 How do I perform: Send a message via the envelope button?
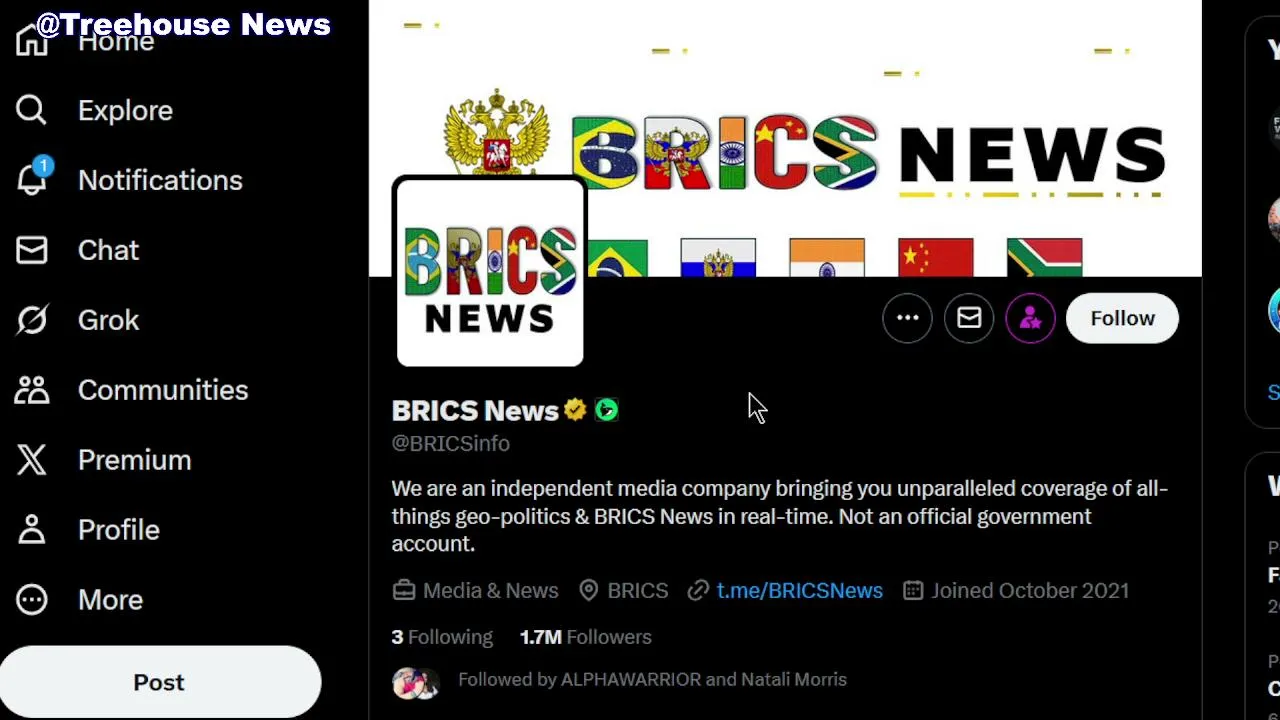coord(969,318)
